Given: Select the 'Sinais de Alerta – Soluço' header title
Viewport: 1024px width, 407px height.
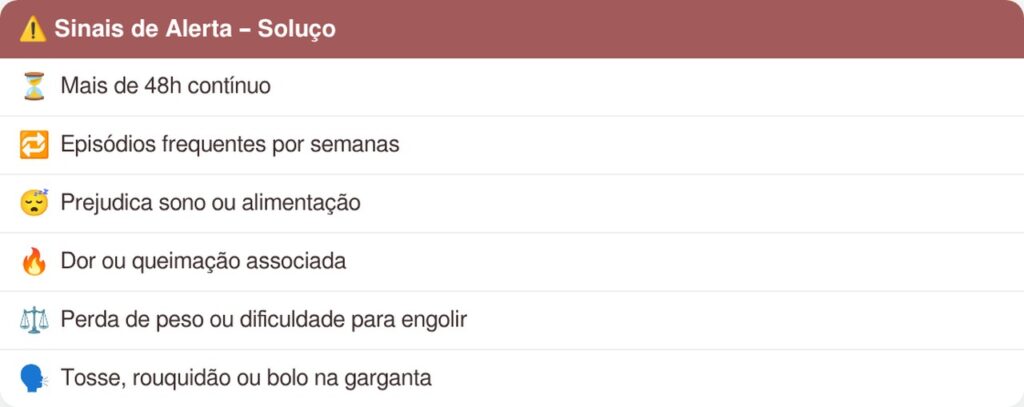Looking at the screenshot, I should 195,29.
